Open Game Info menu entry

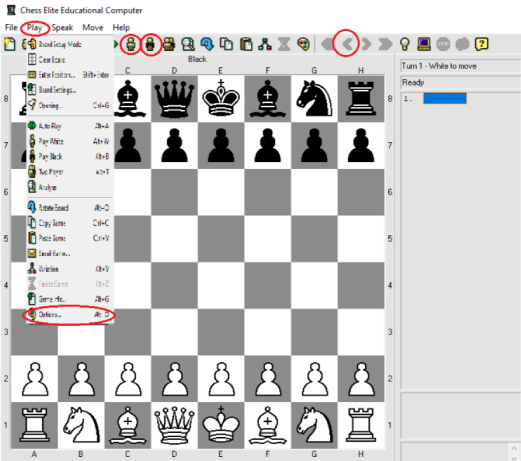pyautogui.click(x=70, y=299)
